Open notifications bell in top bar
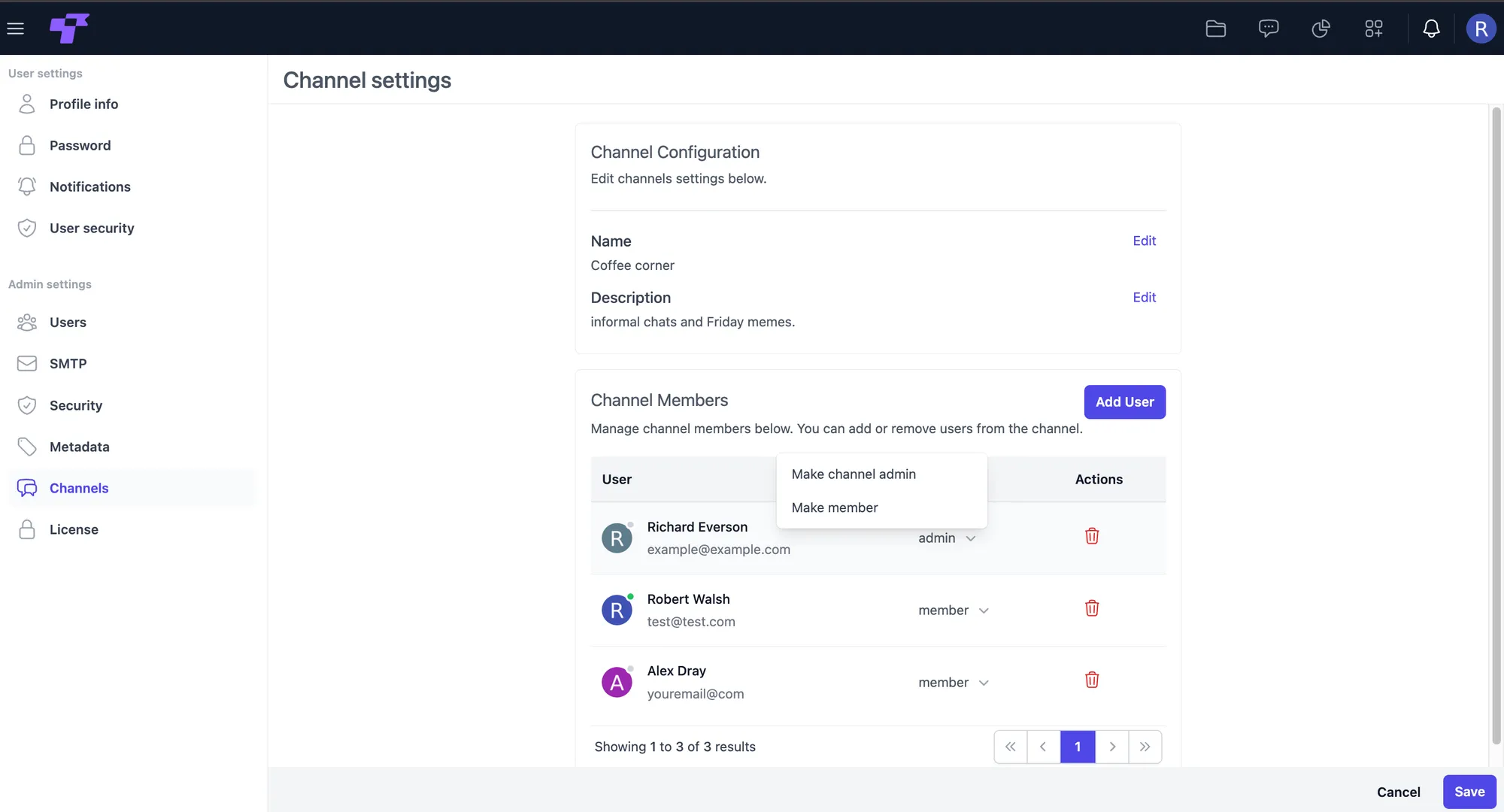This screenshot has width=1504, height=812. (x=1432, y=29)
